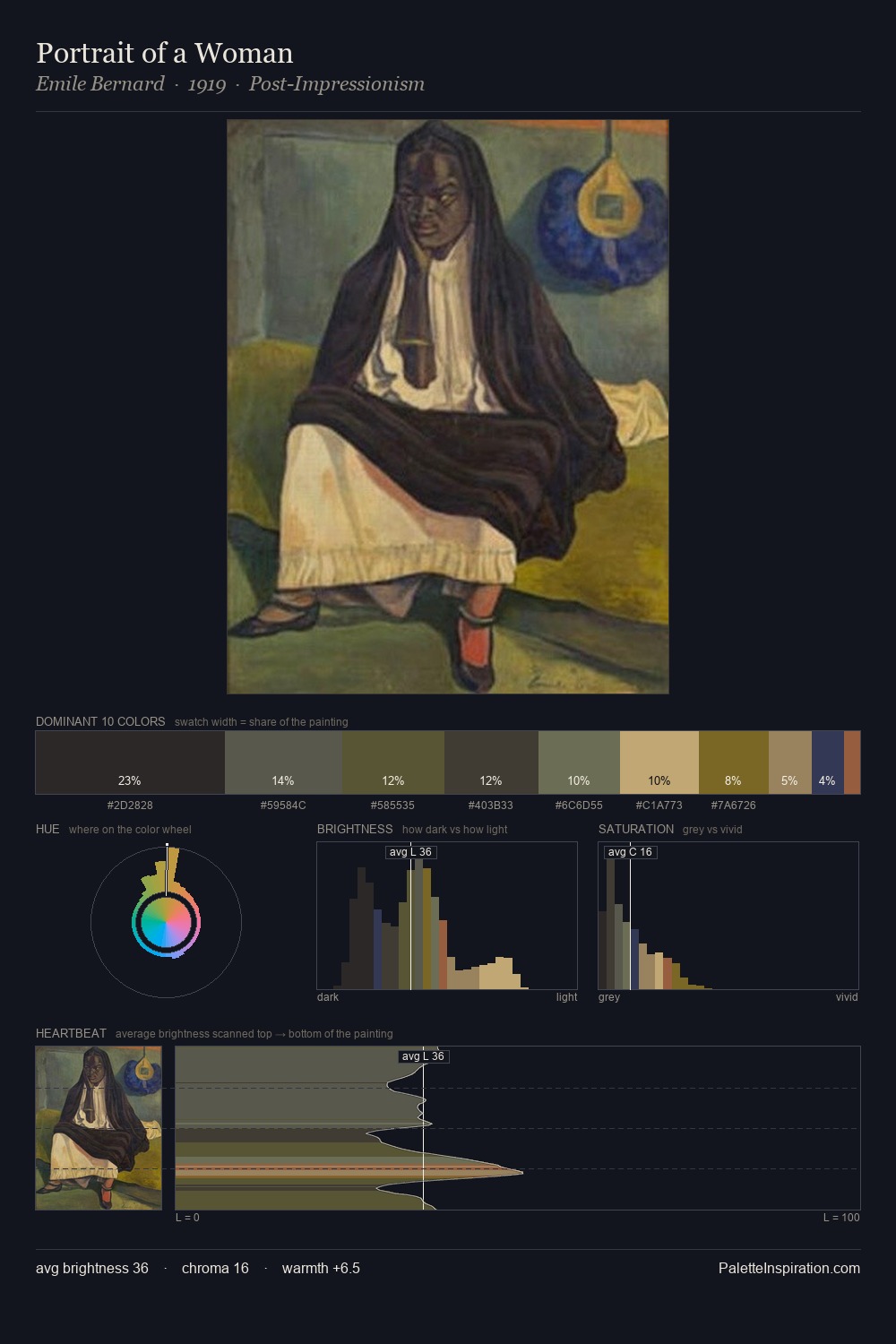
Task: Choose the dark brown #403B33 swatch
Action: 491,762
